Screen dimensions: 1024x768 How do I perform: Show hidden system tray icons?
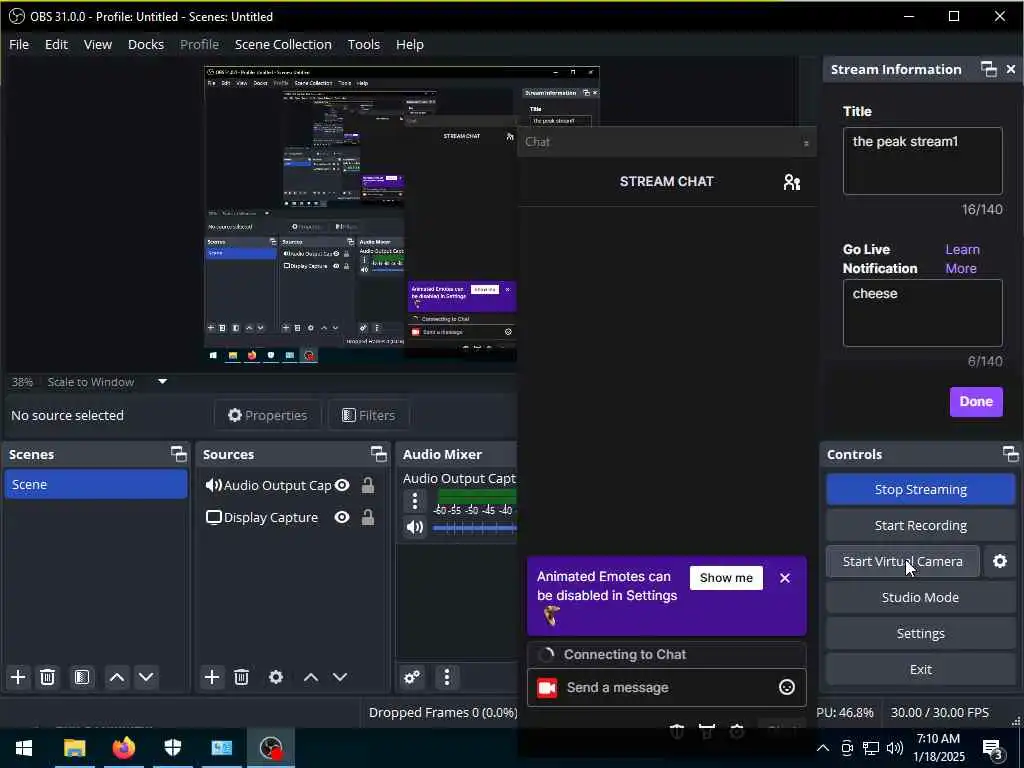[823, 748]
